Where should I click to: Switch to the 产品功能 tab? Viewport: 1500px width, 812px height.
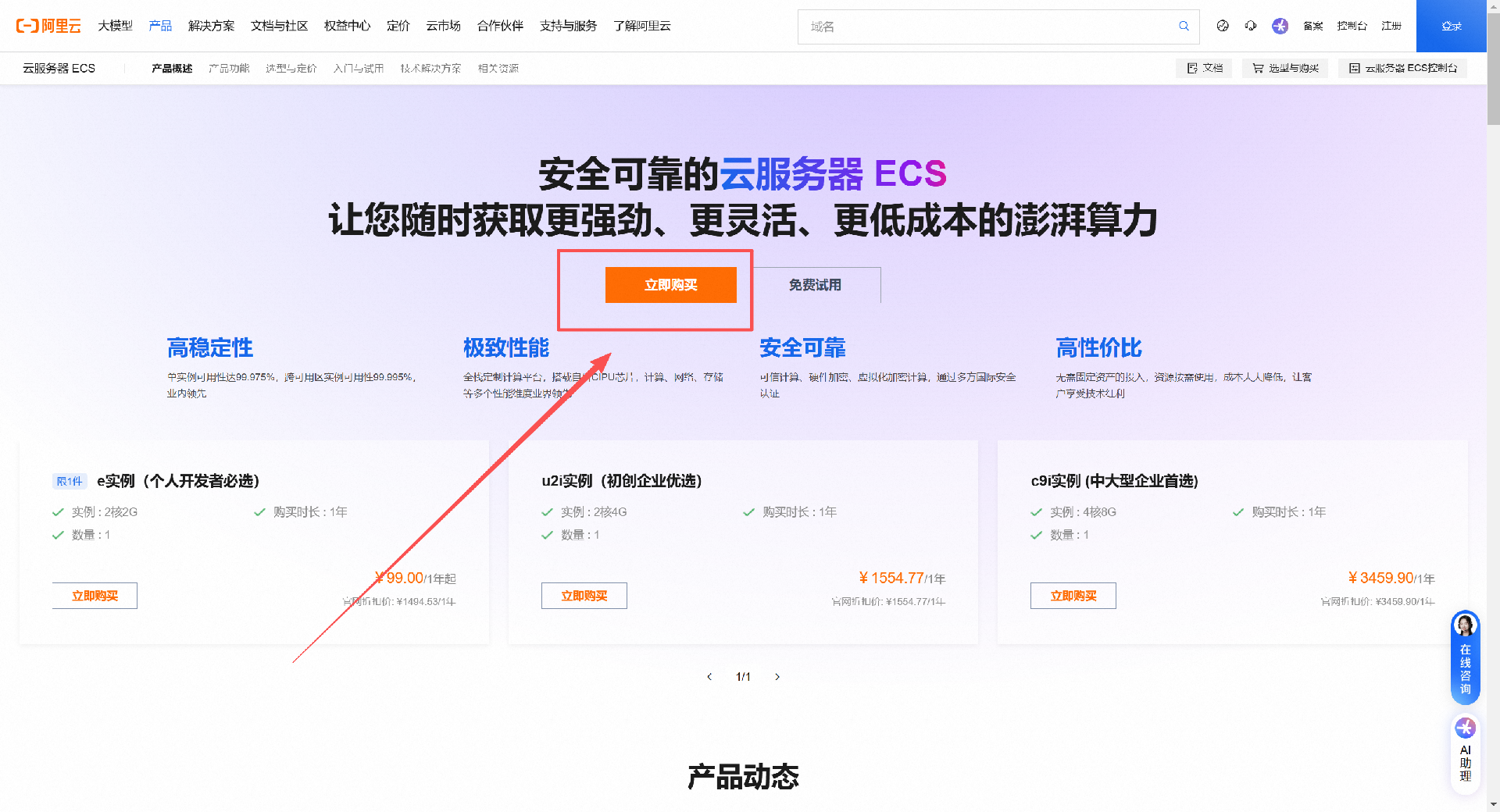(x=229, y=69)
